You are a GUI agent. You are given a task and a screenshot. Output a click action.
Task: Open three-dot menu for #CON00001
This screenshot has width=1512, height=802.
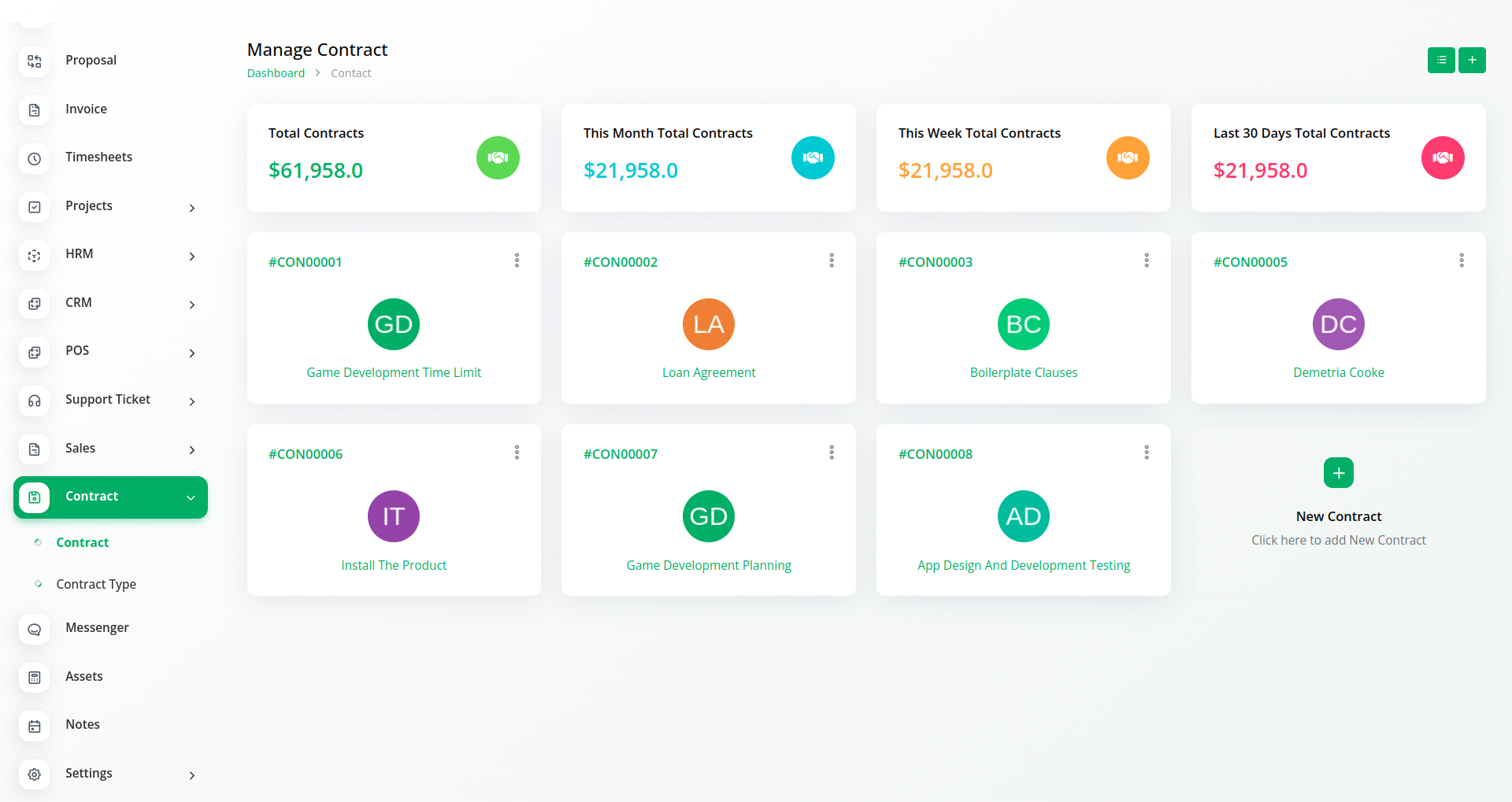(x=517, y=261)
